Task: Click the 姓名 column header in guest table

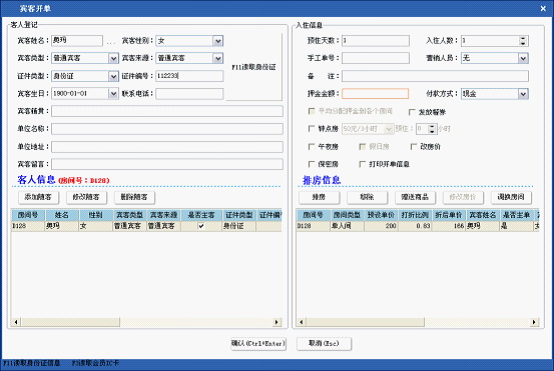Action: (x=61, y=215)
